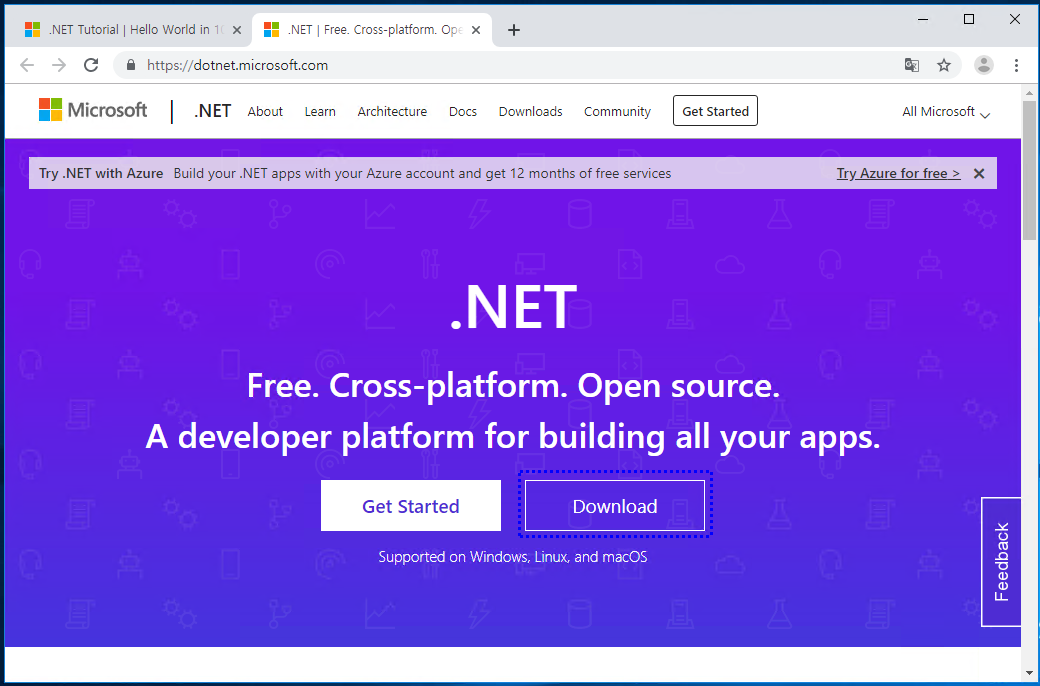Open the Chrome profile avatar
Screen dimensions: 1040x686
(984, 65)
